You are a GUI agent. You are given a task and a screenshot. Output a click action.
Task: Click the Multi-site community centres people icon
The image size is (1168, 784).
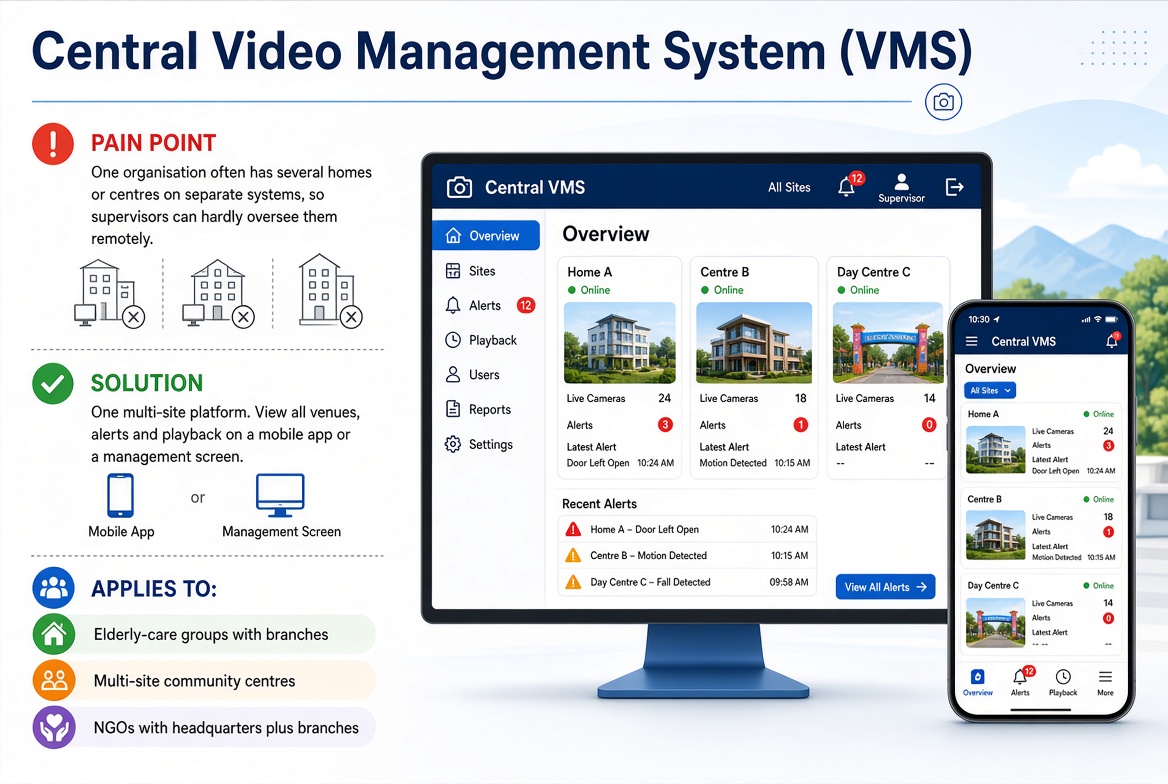[x=54, y=680]
